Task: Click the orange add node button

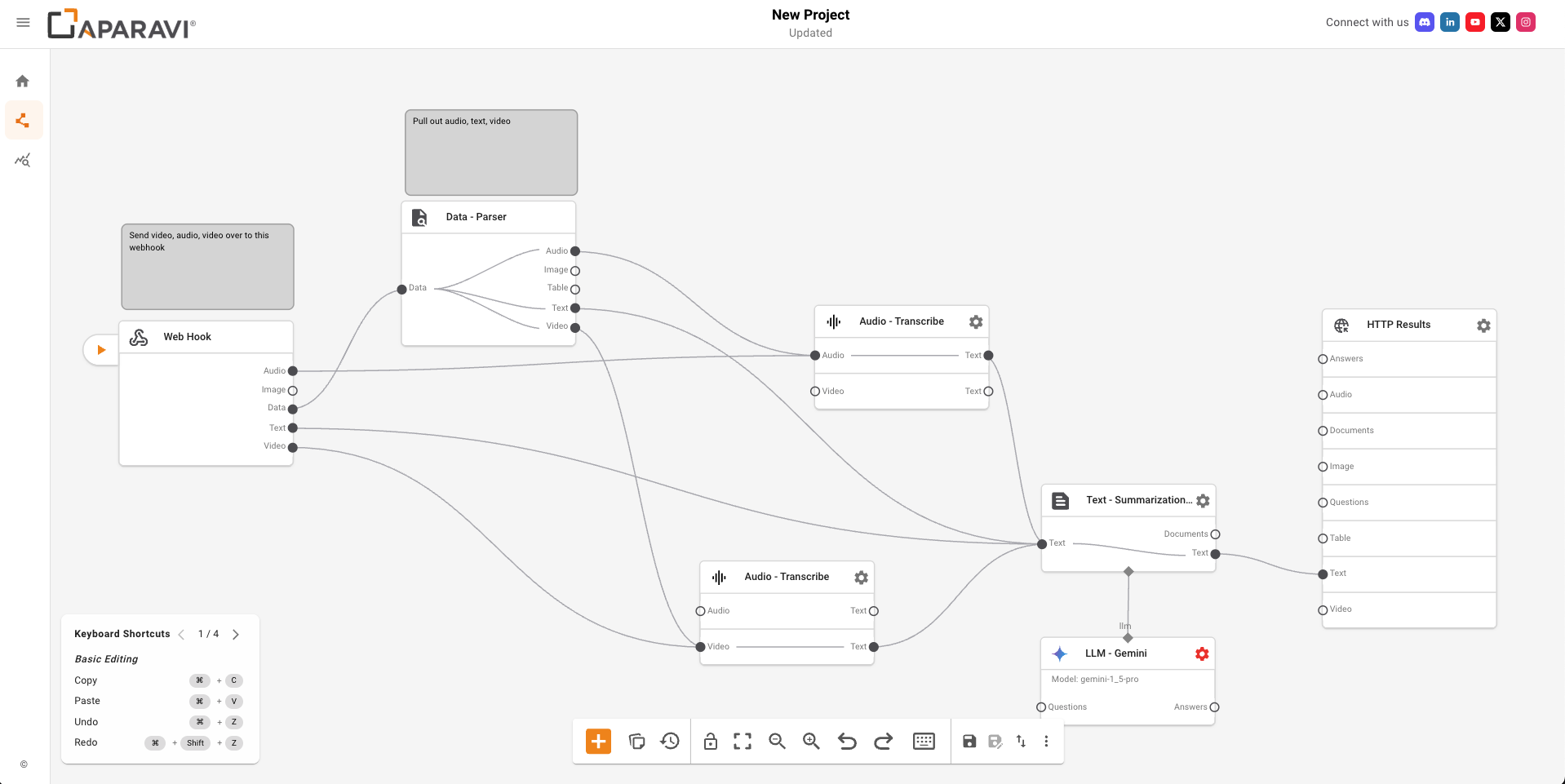Action: [598, 741]
